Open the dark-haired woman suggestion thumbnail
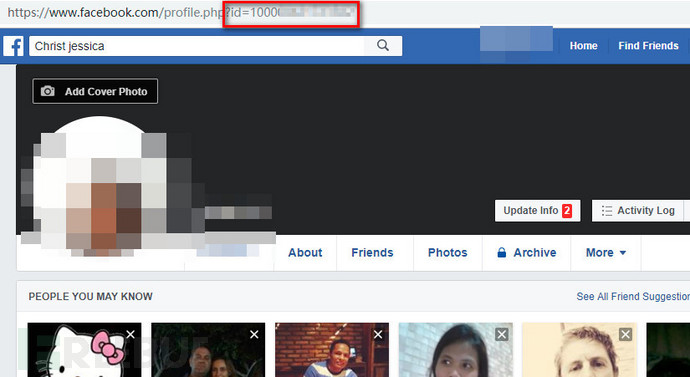690x377 pixels. click(x=455, y=350)
